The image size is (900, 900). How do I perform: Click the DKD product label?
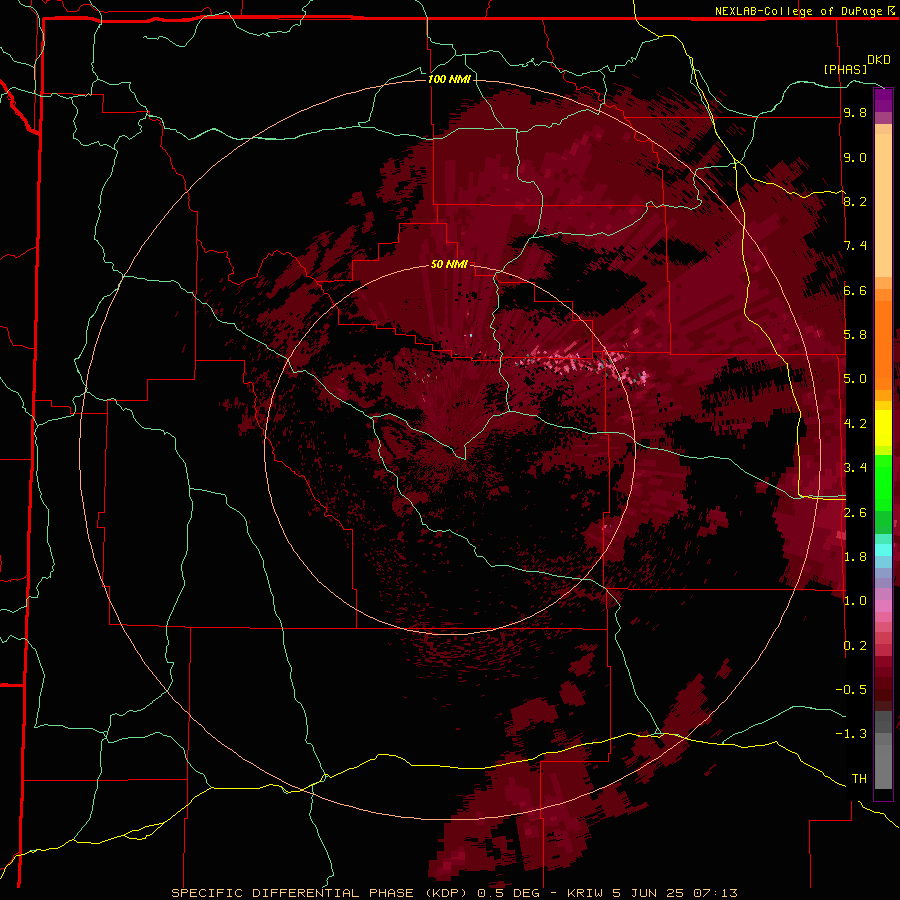879,60
